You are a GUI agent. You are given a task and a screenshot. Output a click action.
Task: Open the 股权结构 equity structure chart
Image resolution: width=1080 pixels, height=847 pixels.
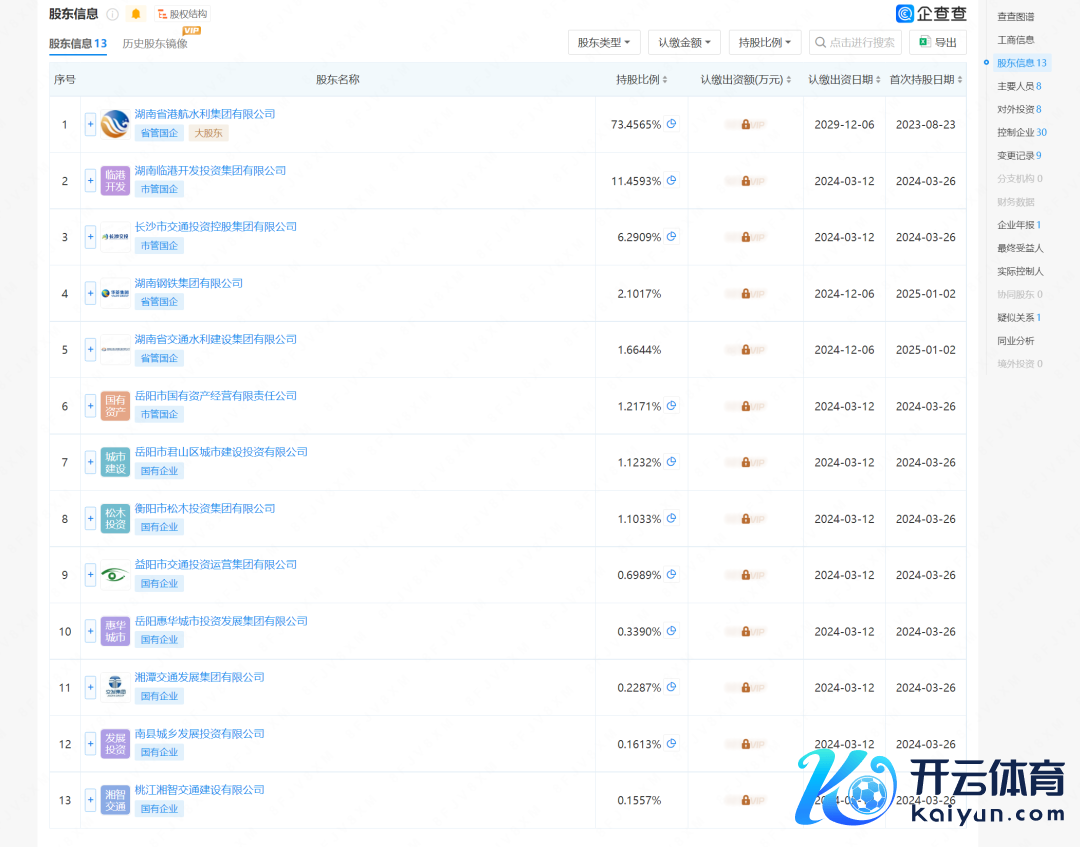(182, 14)
